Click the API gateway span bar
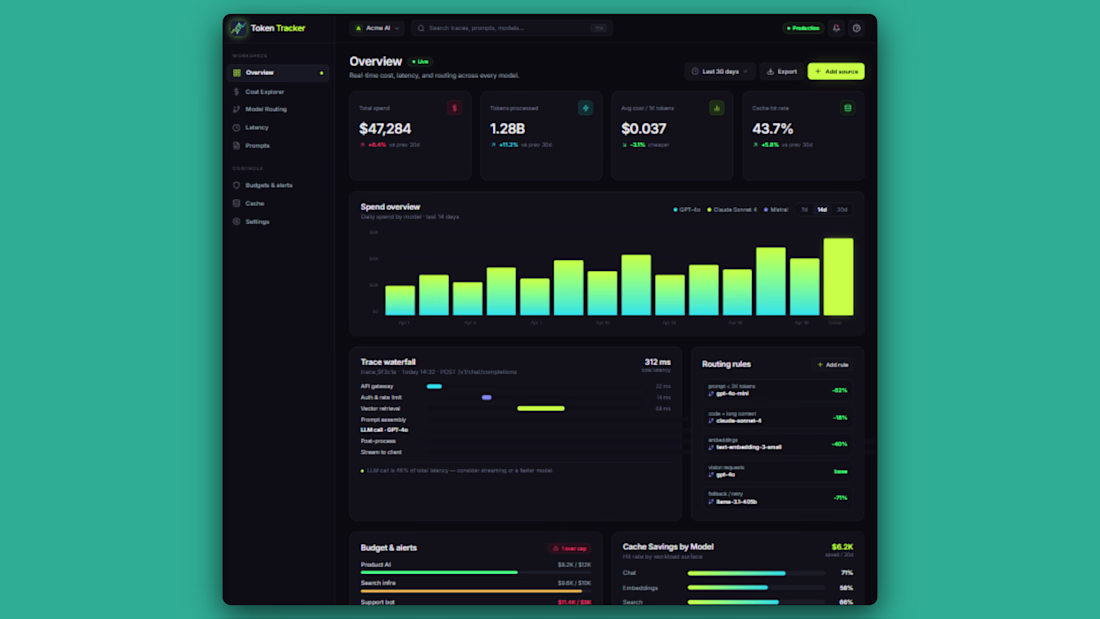 pyautogui.click(x=434, y=386)
